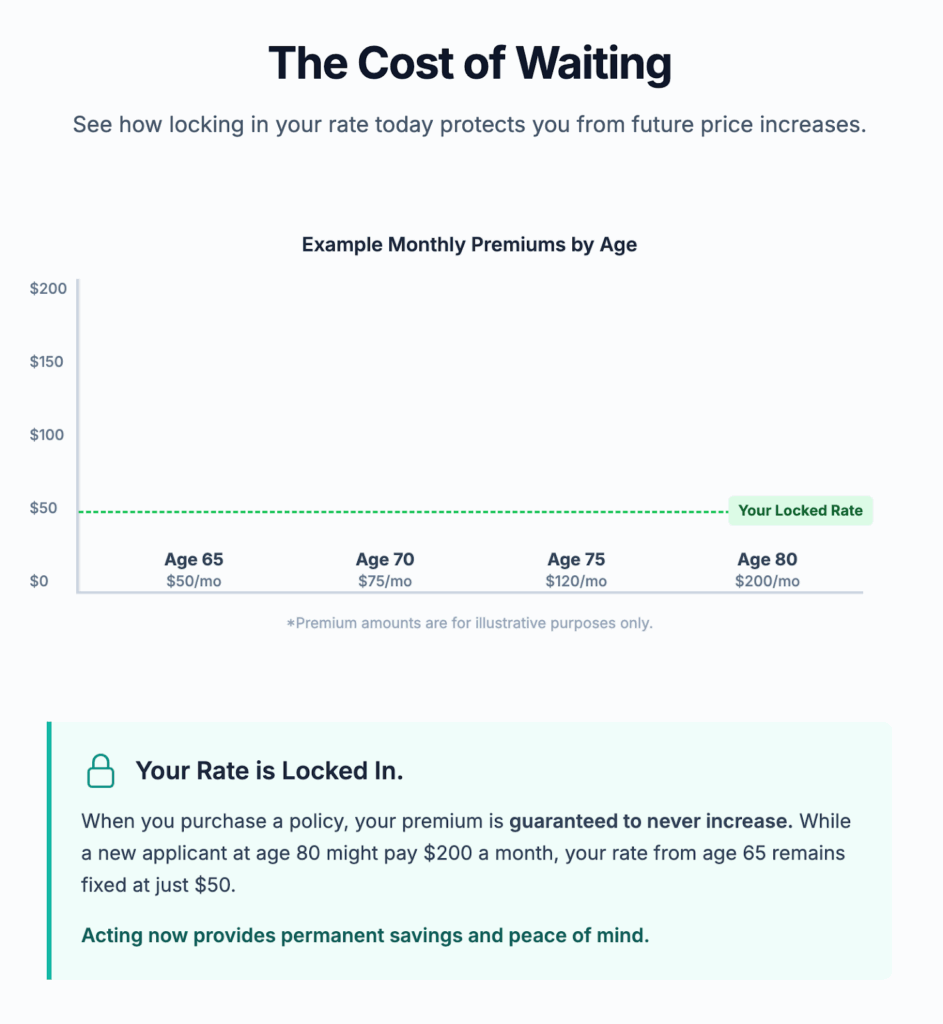This screenshot has width=943, height=1024.
Task: Click "Example Monthly Premiums by Age" chart title
Action: click(469, 244)
